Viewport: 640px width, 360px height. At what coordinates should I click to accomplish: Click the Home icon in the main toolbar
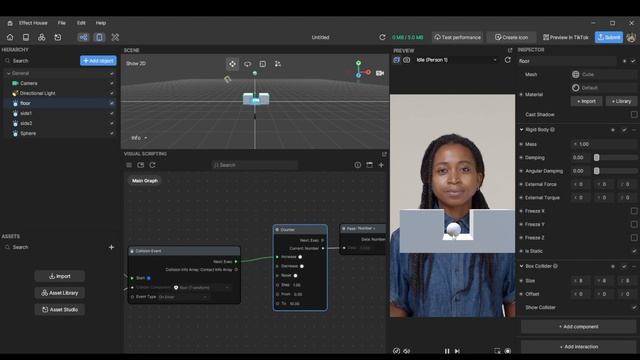tap(10, 37)
